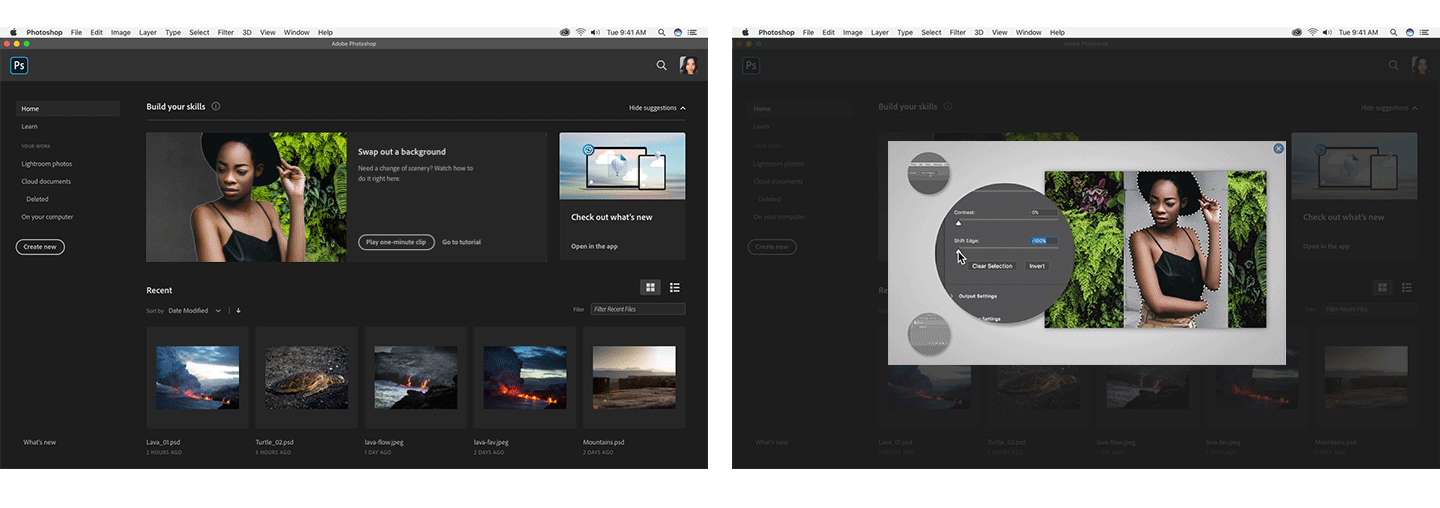Click the undimmed Filter Recent Files field
Viewport: 1440px width, 508px height.
click(638, 309)
